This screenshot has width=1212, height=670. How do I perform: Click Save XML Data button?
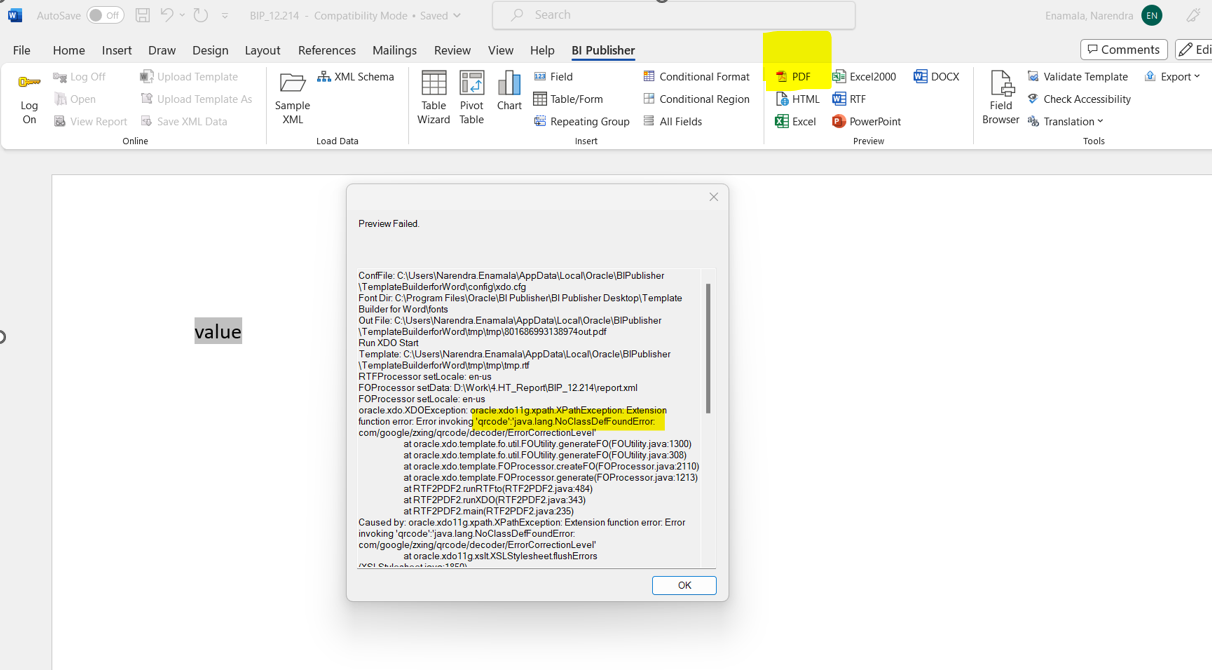183,121
